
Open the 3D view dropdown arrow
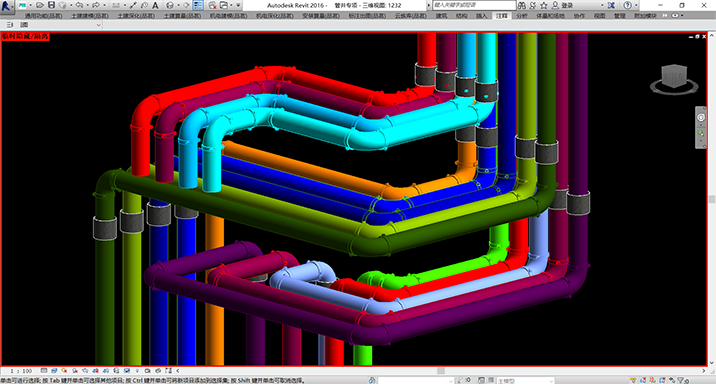[179, 5]
